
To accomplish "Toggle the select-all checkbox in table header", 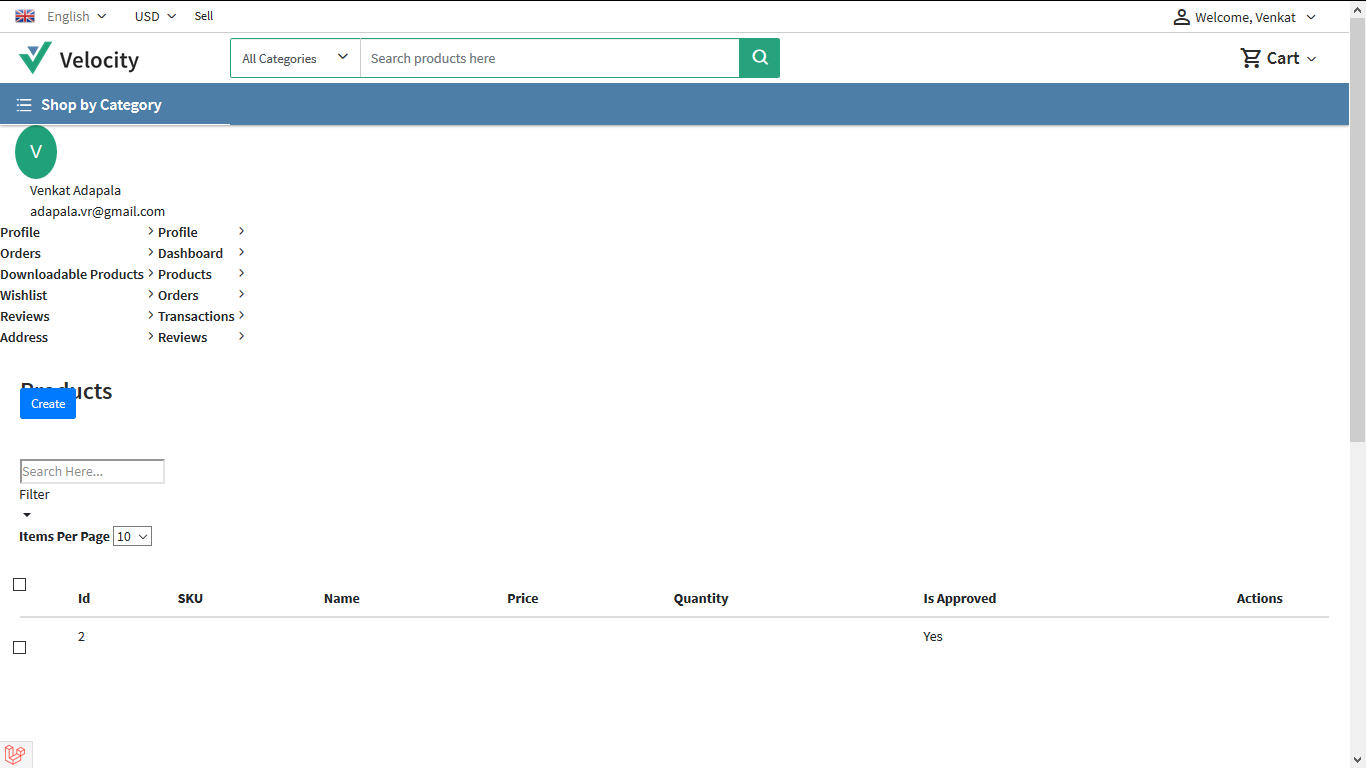I will tap(19, 584).
